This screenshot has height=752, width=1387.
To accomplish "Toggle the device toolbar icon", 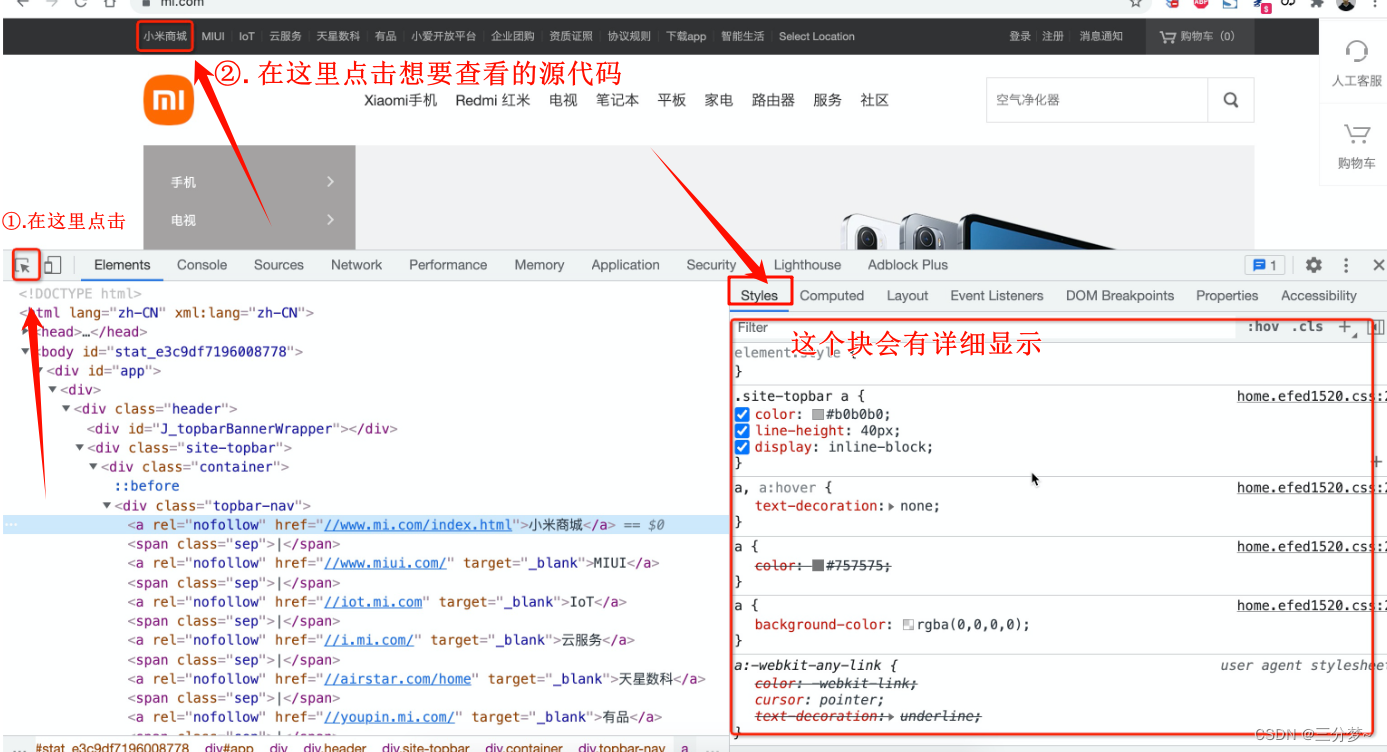I will click(x=52, y=265).
